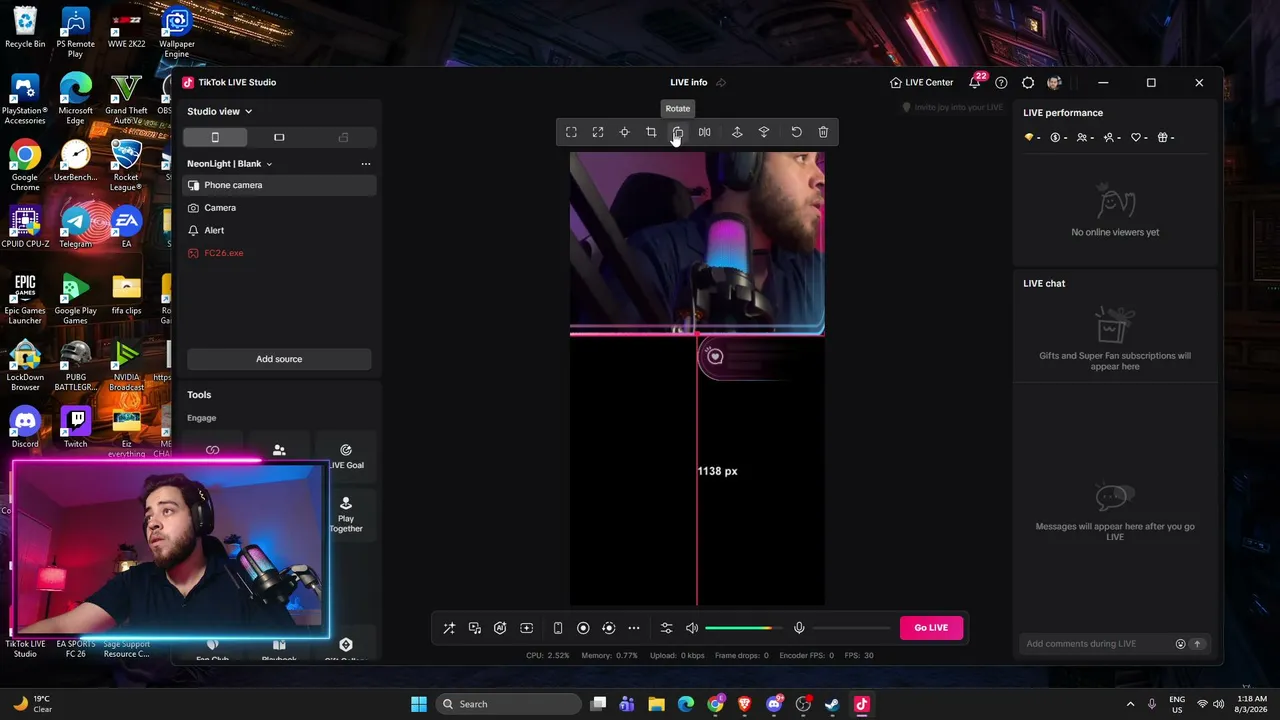Start recording with the record button

[x=583, y=628]
